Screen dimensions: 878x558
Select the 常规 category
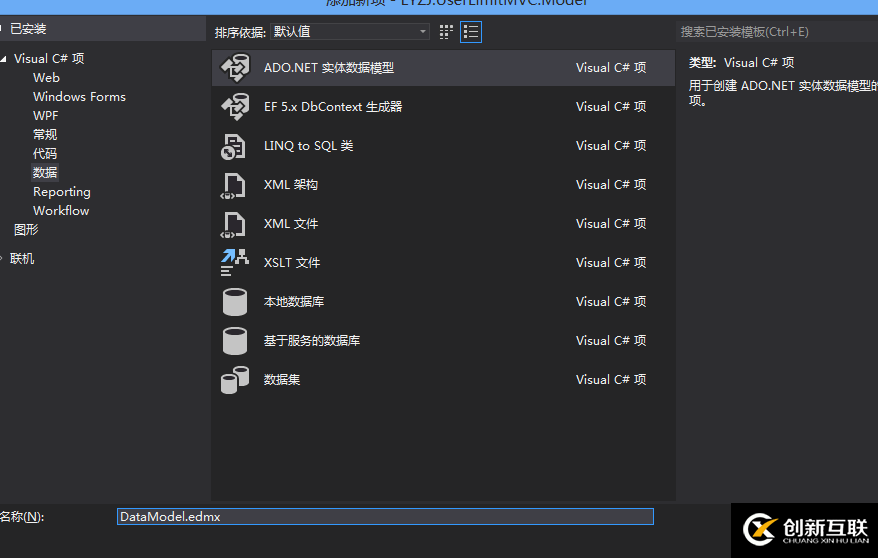[x=45, y=135]
